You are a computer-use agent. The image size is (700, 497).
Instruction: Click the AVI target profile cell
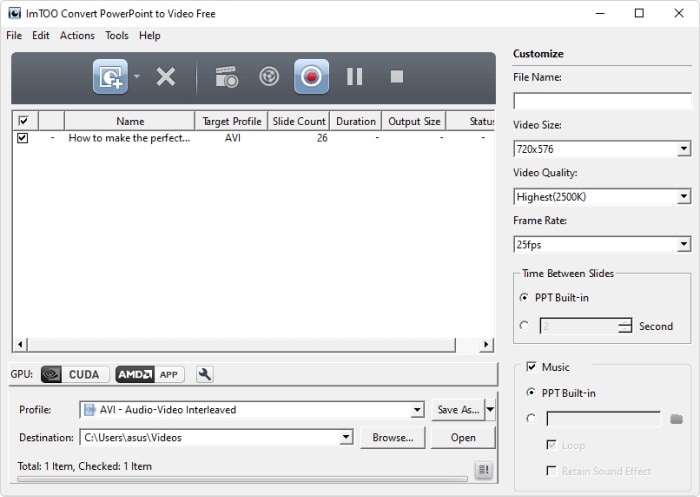point(233,138)
